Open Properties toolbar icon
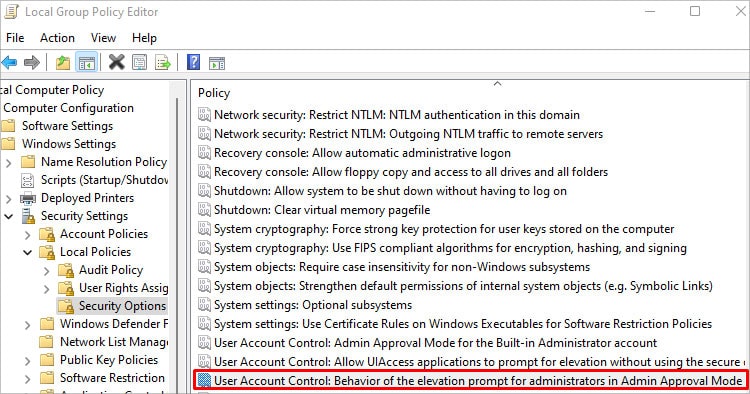This screenshot has width=750, height=394. click(140, 63)
